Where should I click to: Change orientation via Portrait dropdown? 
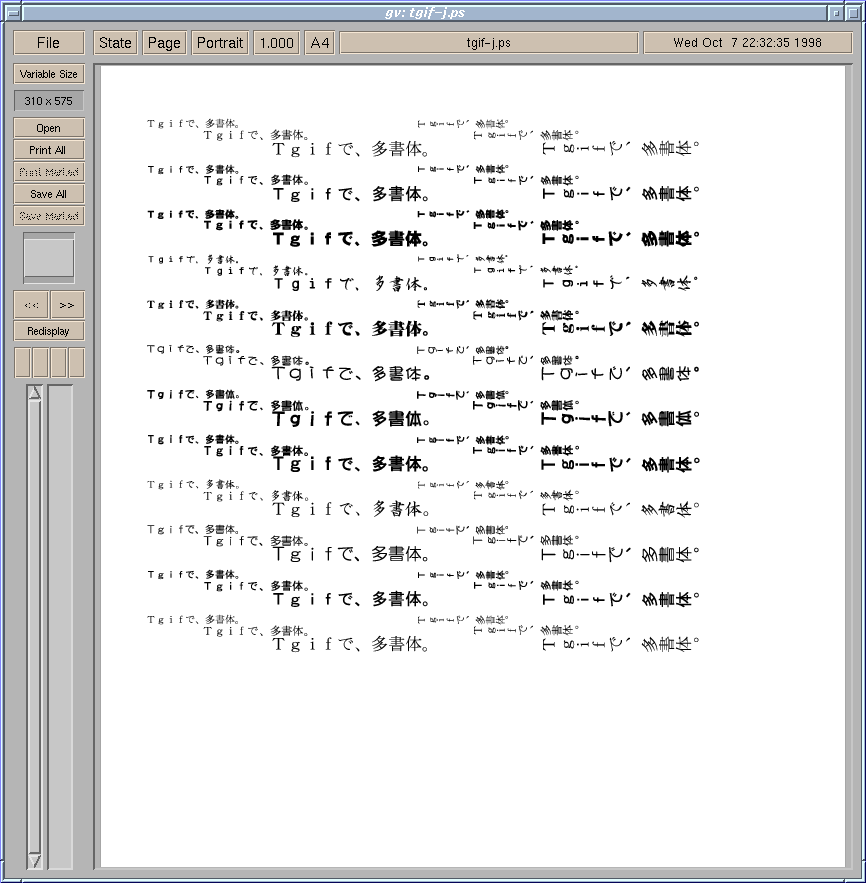pyautogui.click(x=219, y=43)
